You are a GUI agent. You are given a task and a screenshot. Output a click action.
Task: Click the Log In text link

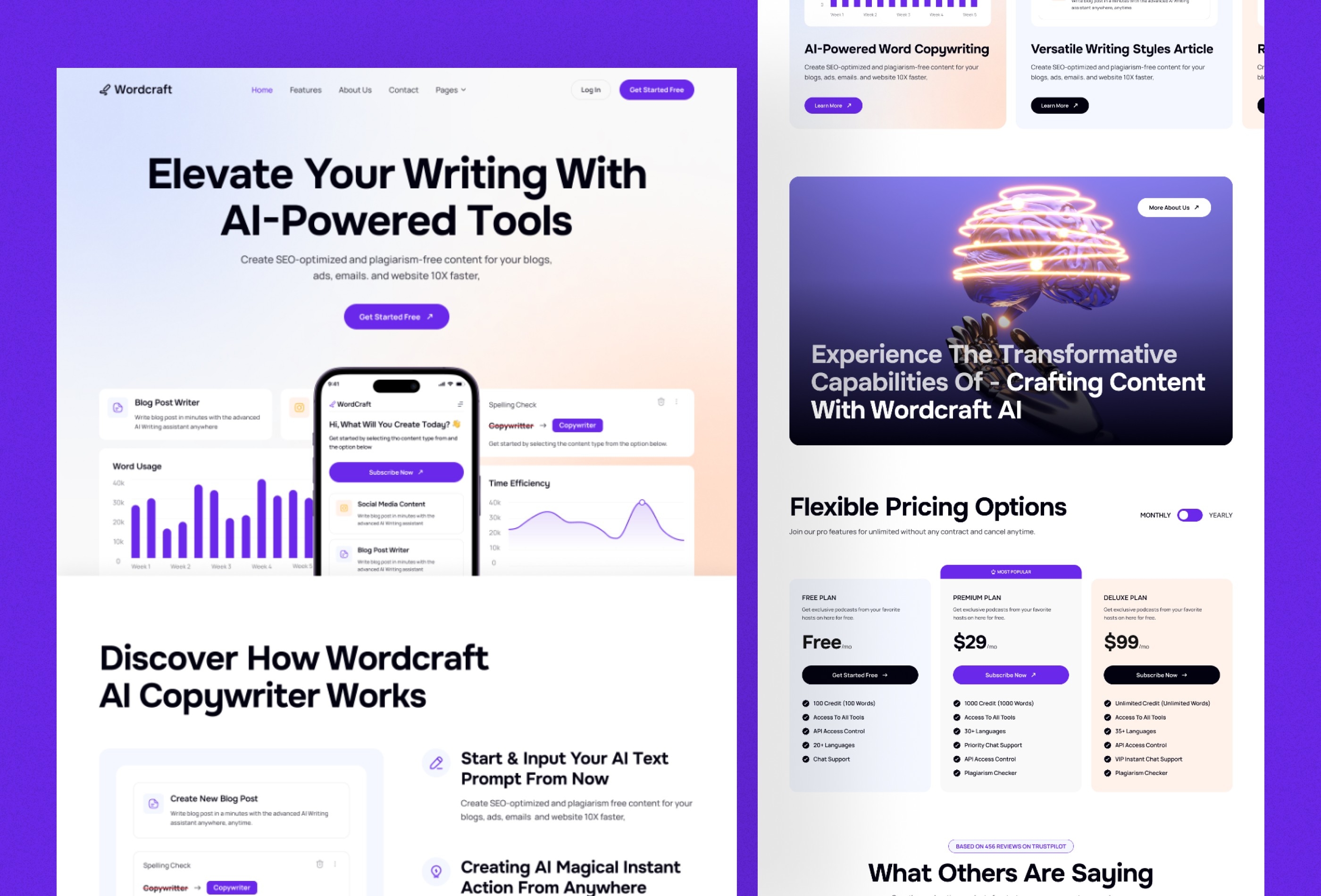click(590, 90)
